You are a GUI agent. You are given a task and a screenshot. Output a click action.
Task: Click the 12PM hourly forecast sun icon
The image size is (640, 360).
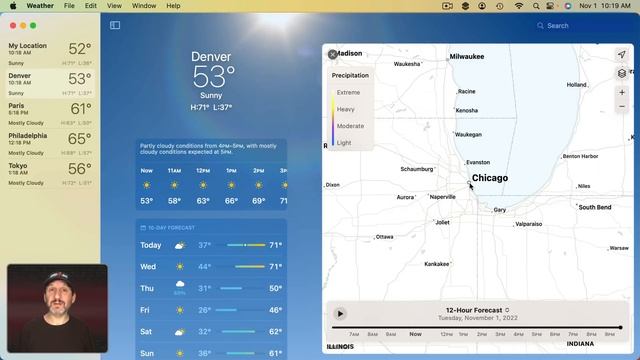click(203, 185)
